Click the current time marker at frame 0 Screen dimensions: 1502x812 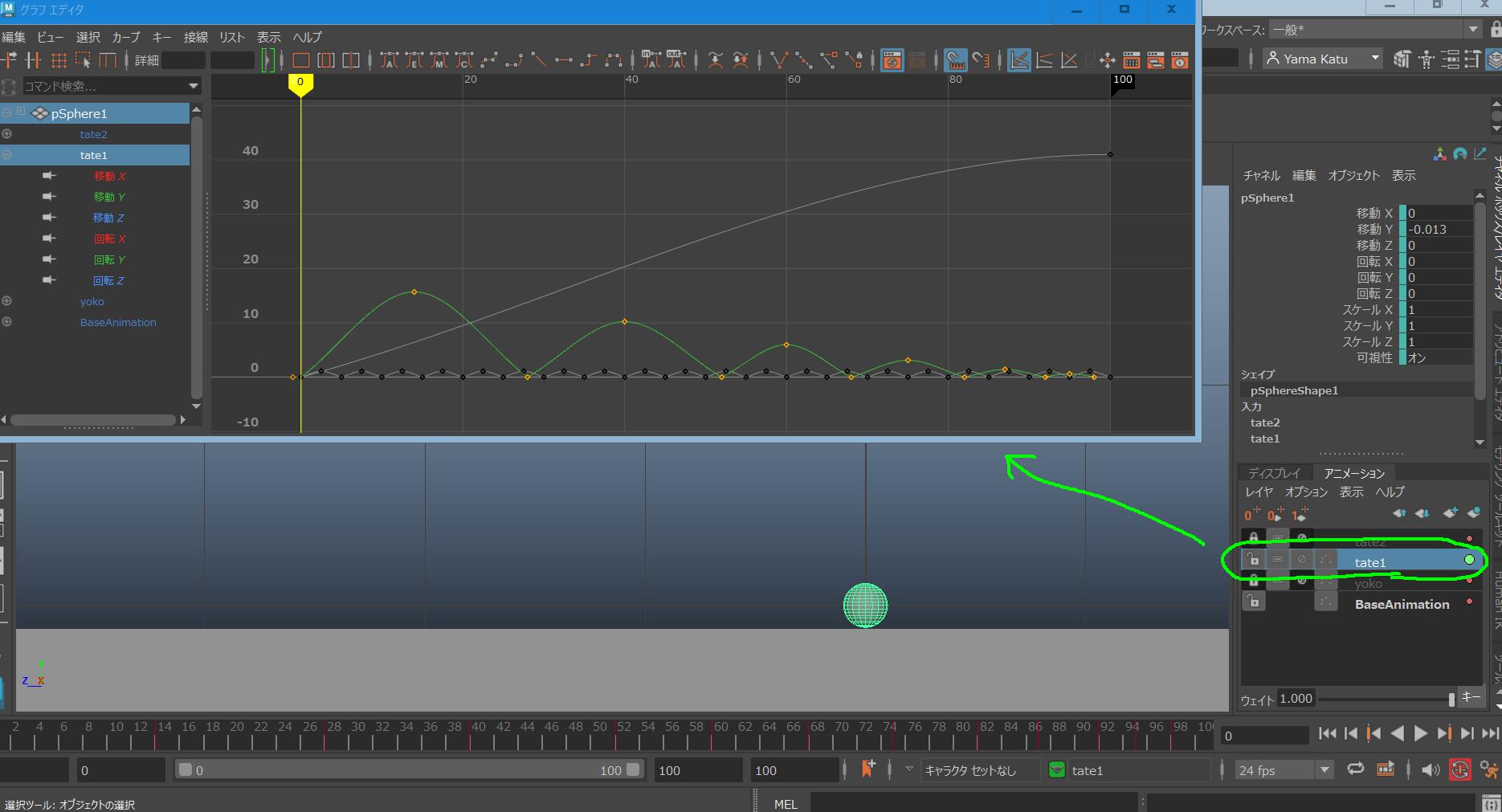300,84
